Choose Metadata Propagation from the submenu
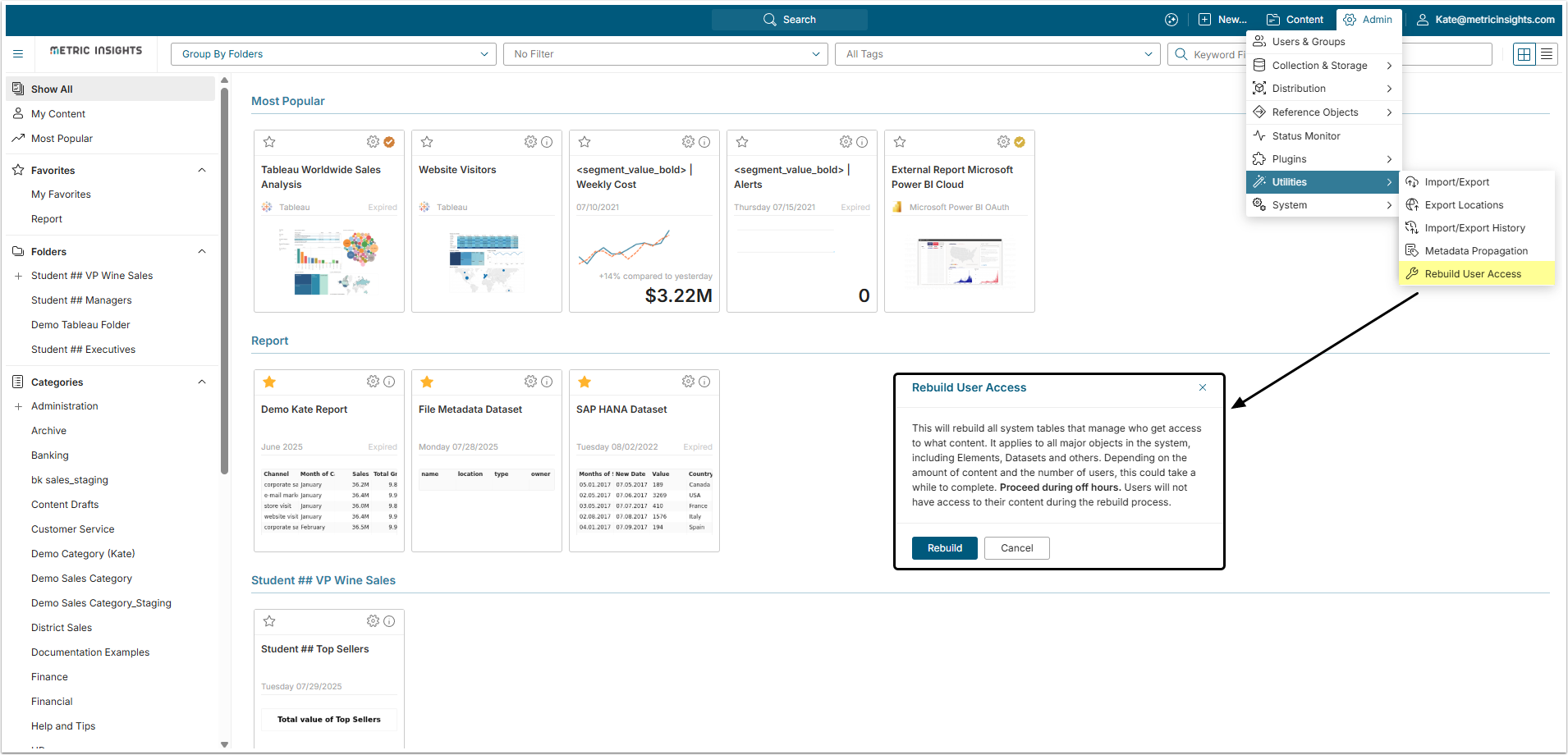The height and width of the screenshot is (755, 1568). tap(1477, 251)
